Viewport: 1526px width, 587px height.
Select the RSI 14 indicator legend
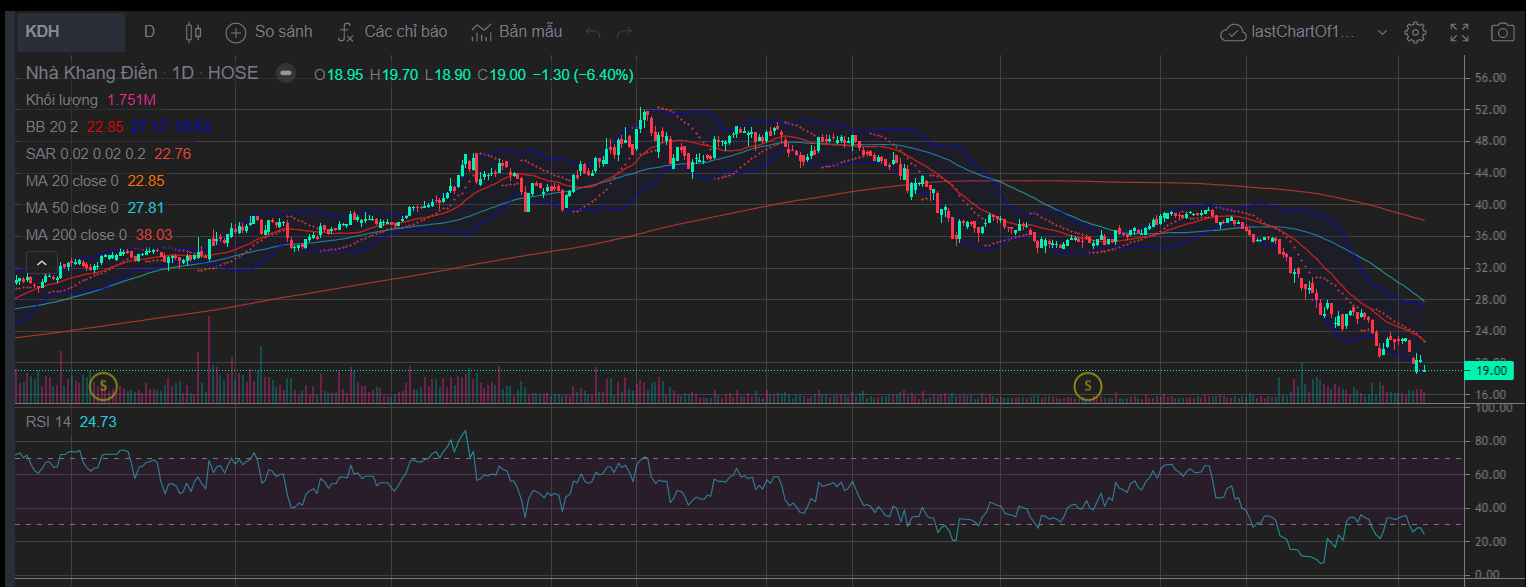pos(48,422)
